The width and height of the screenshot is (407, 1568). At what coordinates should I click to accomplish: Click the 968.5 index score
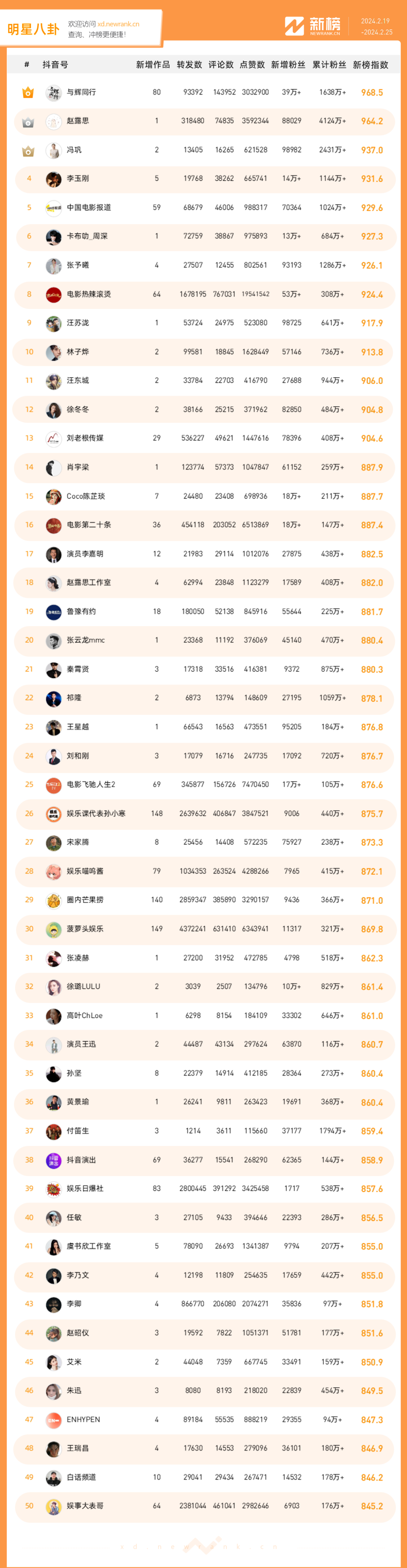(x=372, y=92)
